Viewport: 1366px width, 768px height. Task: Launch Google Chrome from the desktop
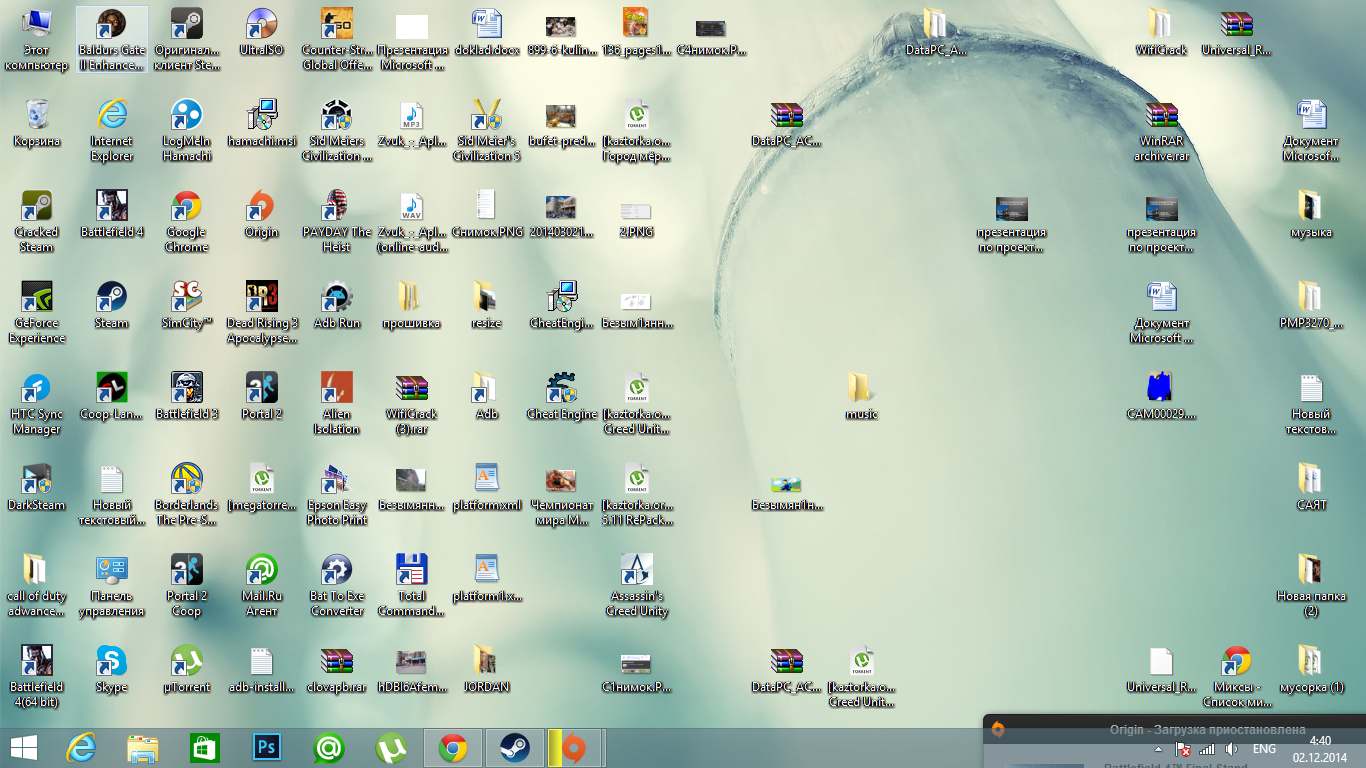(187, 221)
